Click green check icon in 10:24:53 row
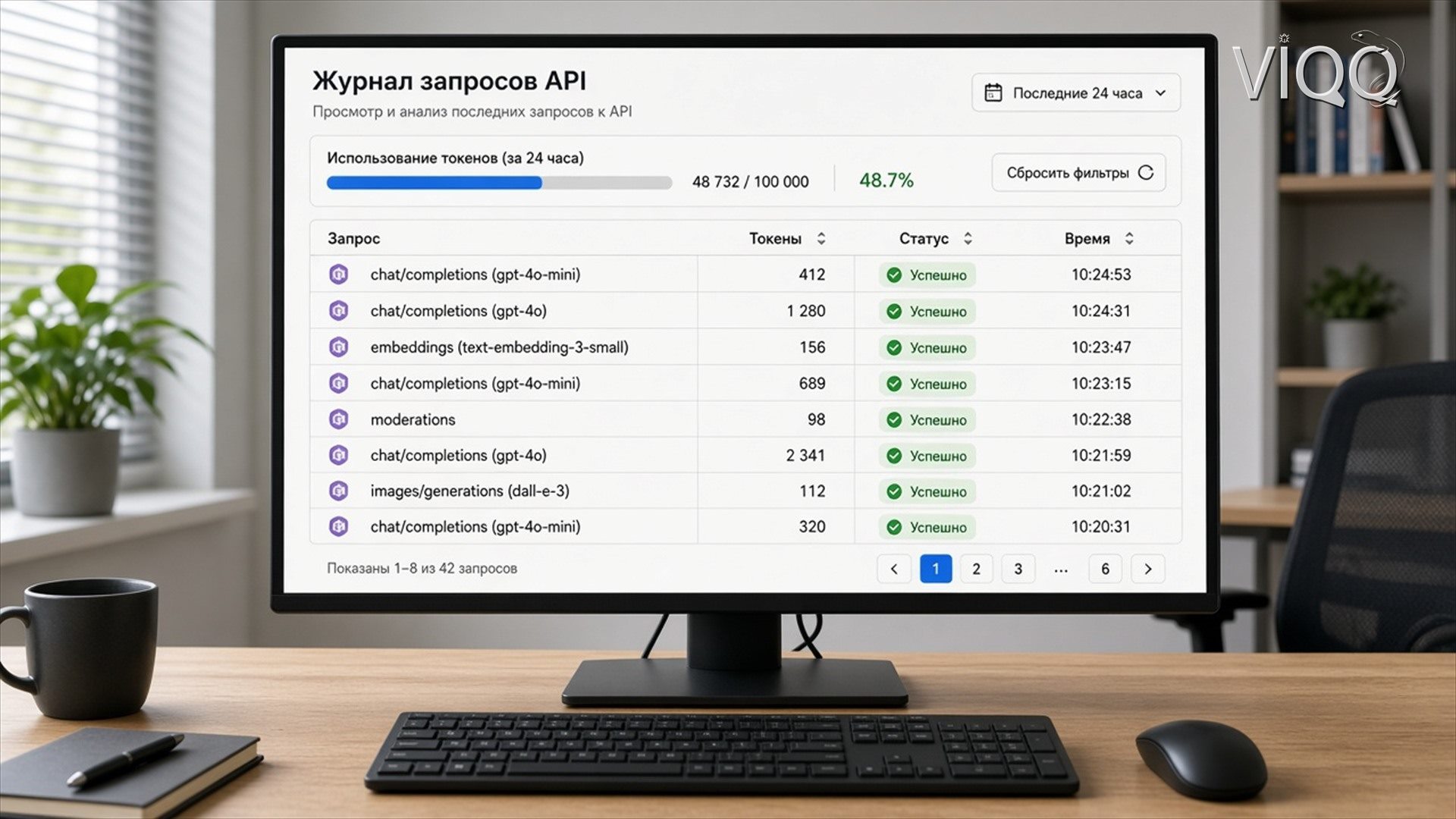The image size is (1456, 819). click(x=894, y=275)
